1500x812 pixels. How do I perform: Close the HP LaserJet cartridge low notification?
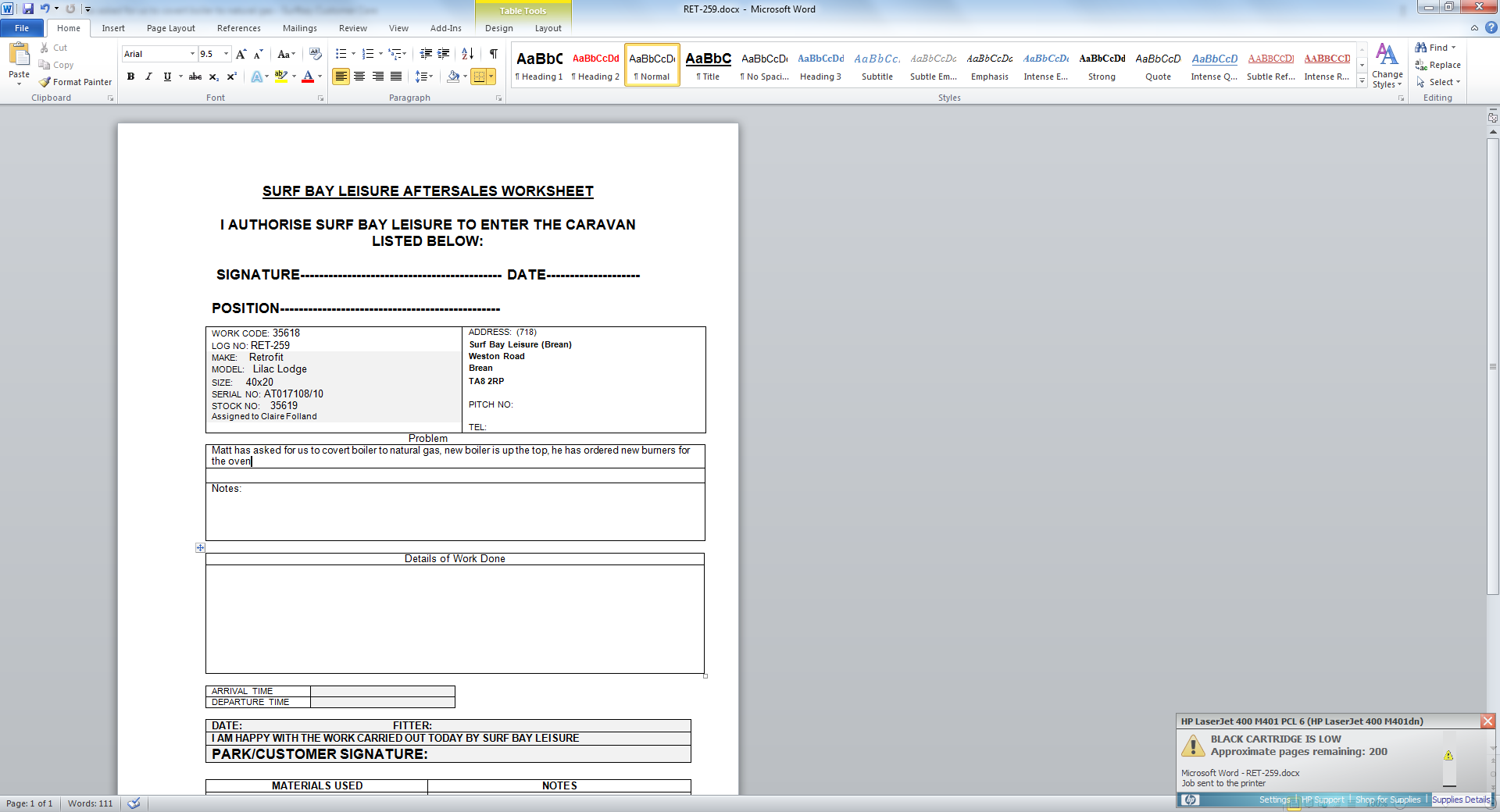[1488, 721]
